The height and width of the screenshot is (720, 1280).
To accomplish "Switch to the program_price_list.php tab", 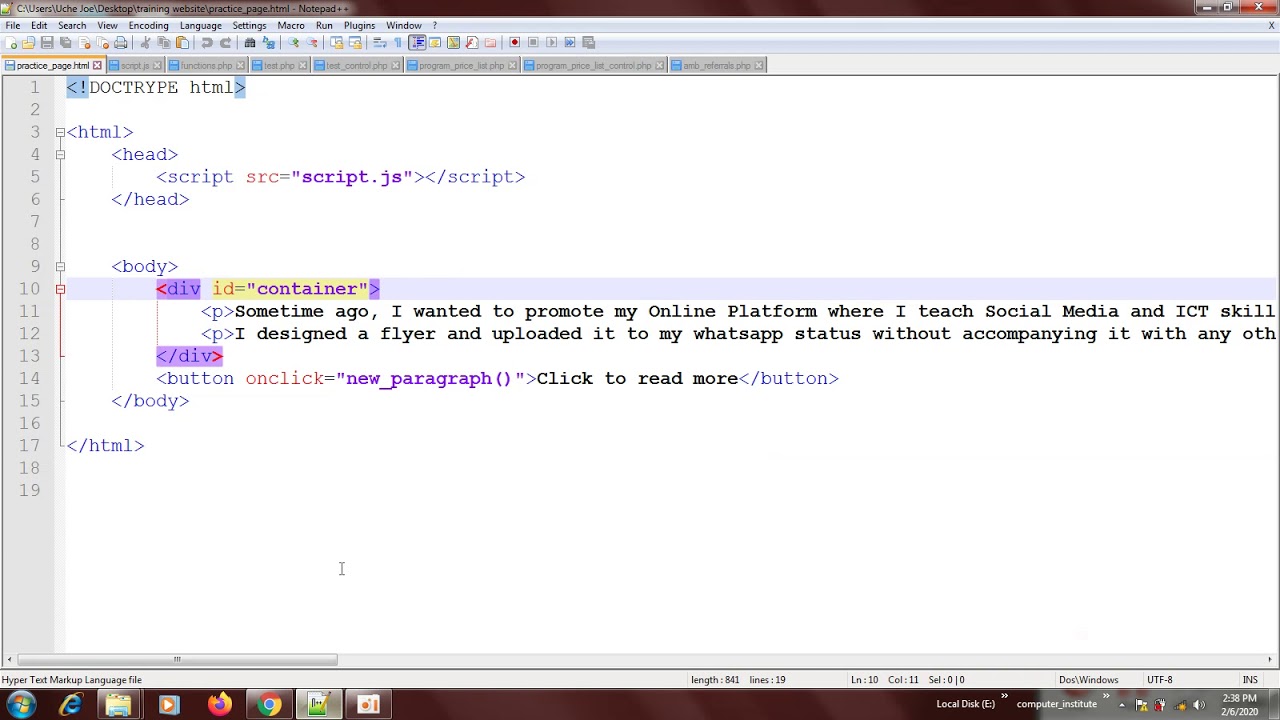I will tap(461, 66).
